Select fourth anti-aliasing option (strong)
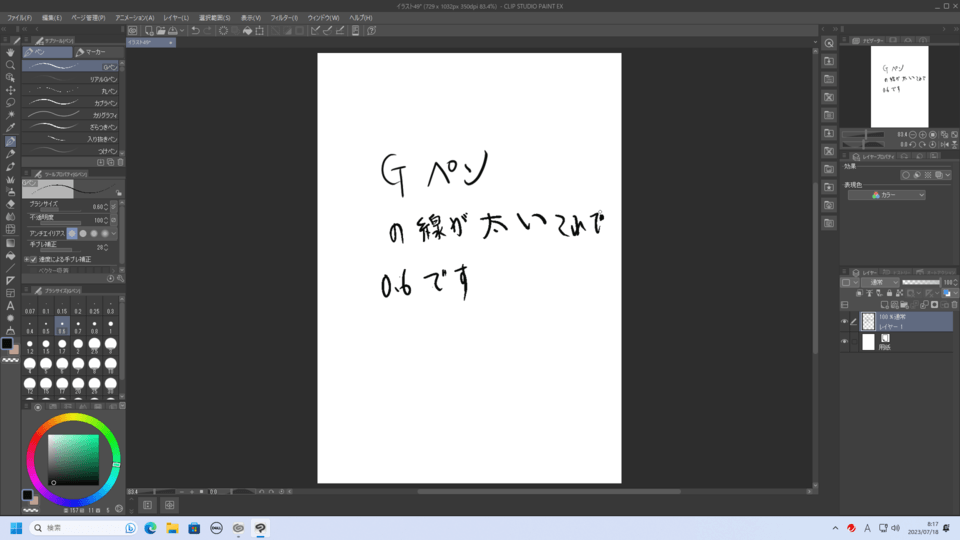Screen dimensions: 960x540 coord(105,233)
